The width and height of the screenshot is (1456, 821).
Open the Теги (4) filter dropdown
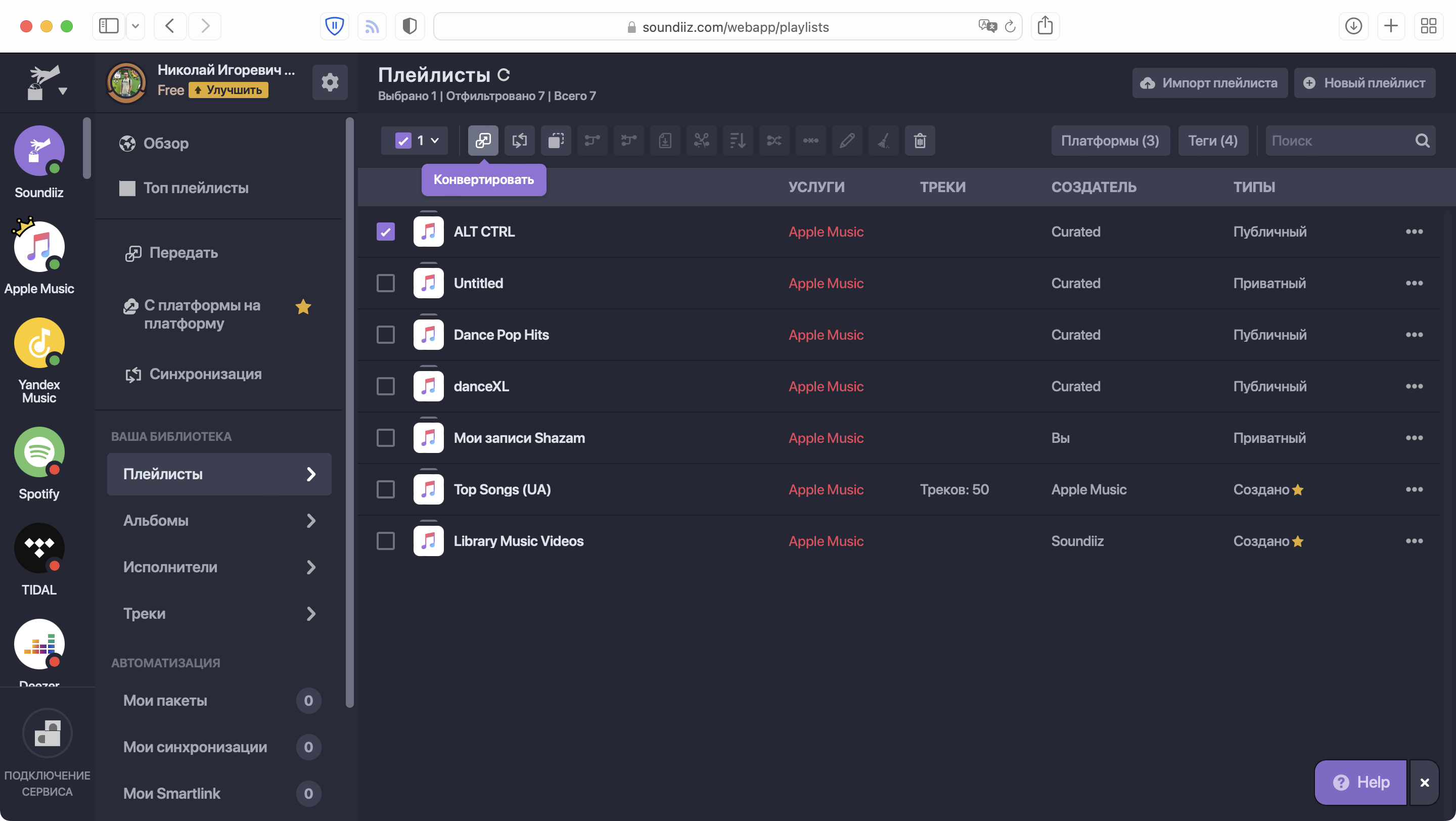pos(1213,140)
